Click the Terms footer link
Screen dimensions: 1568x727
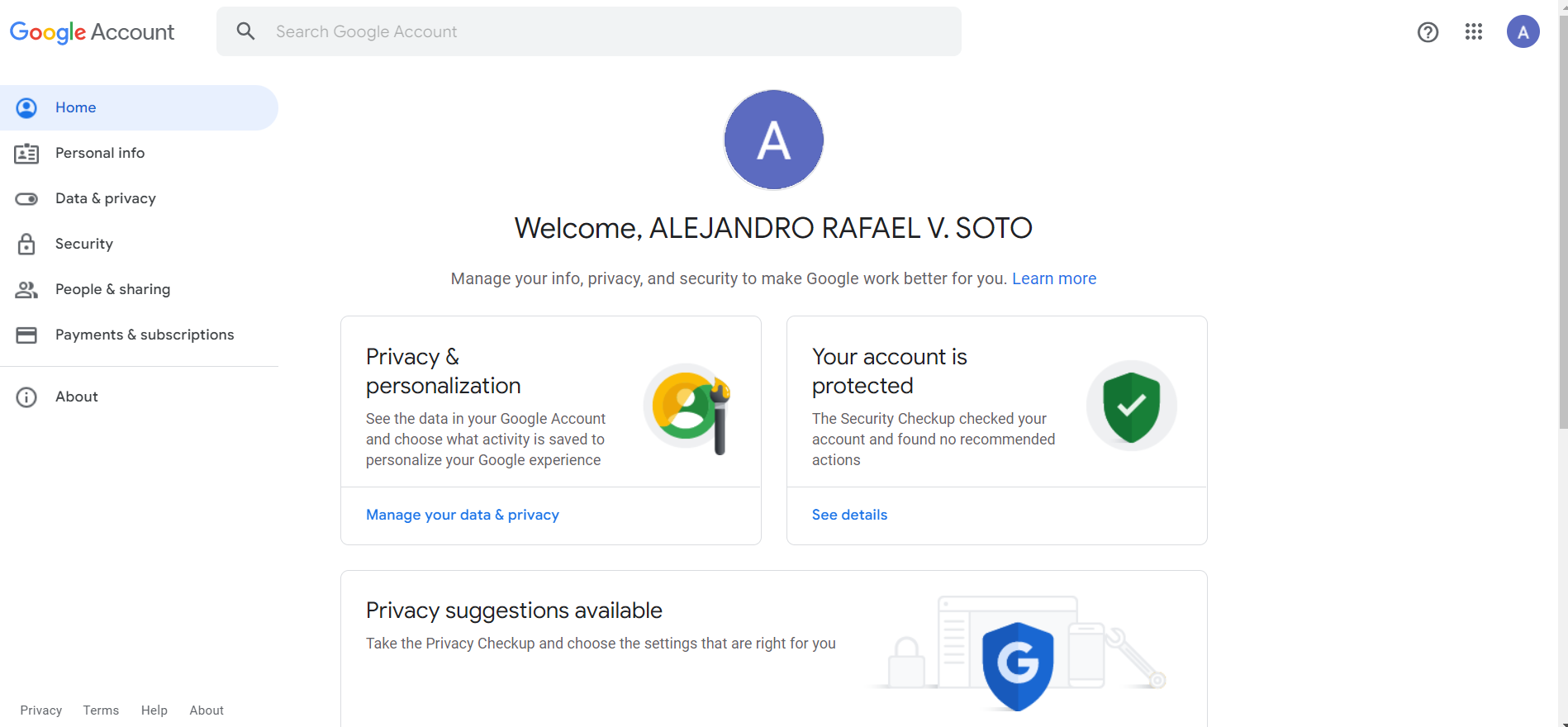tap(101, 710)
